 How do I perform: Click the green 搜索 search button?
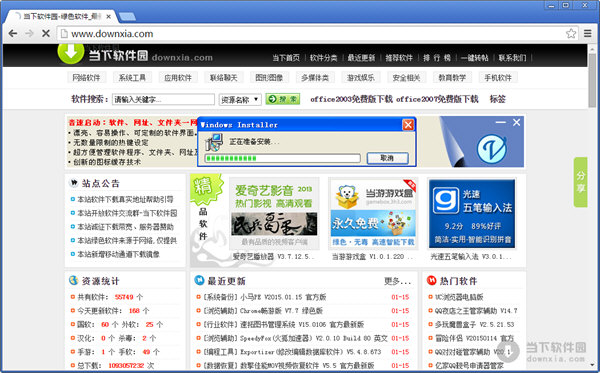coord(283,99)
